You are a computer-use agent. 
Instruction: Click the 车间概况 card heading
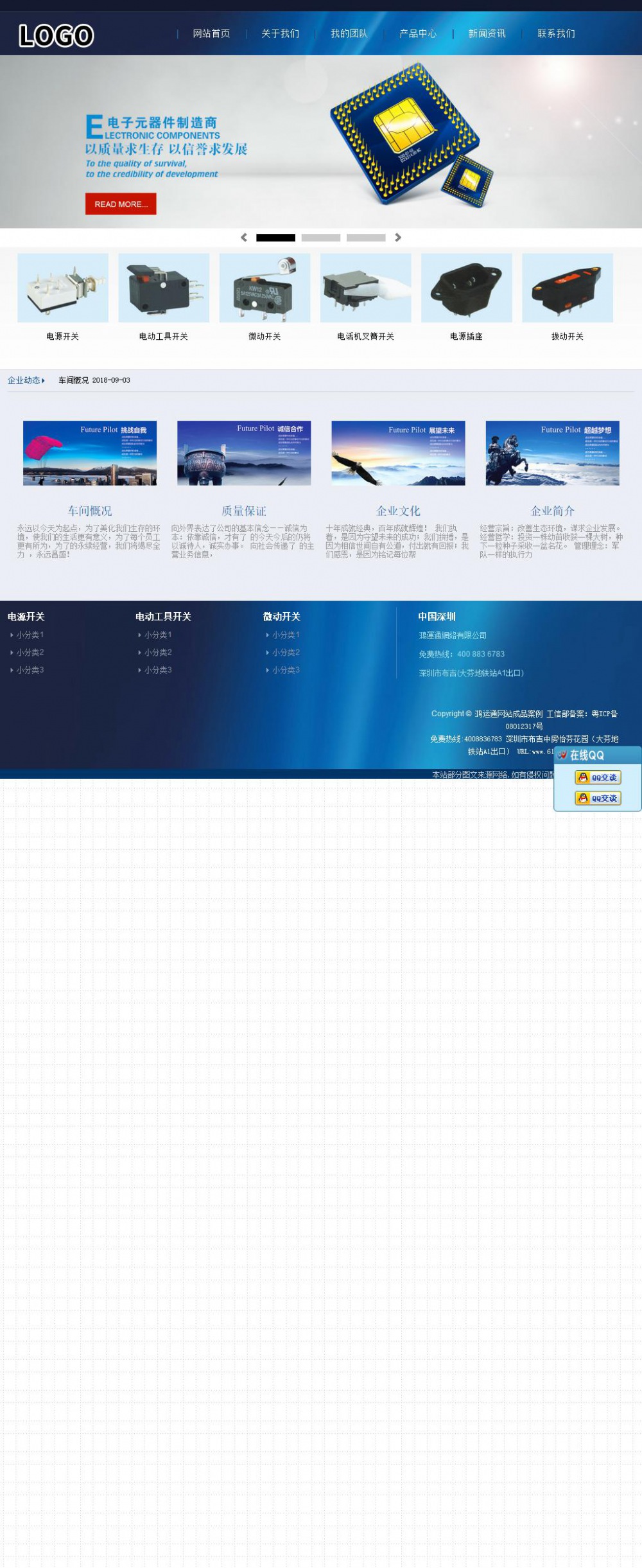pyautogui.click(x=90, y=511)
